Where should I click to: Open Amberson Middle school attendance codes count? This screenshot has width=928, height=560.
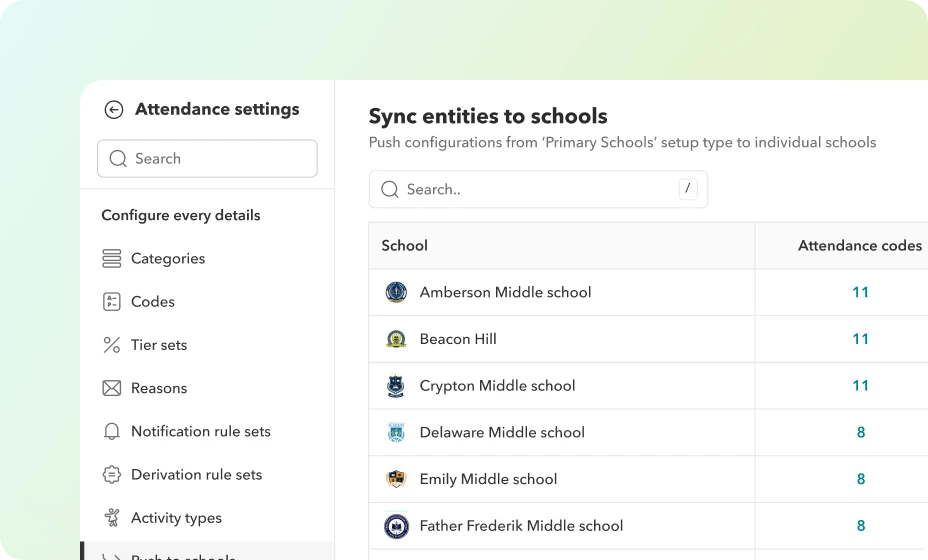tap(861, 292)
